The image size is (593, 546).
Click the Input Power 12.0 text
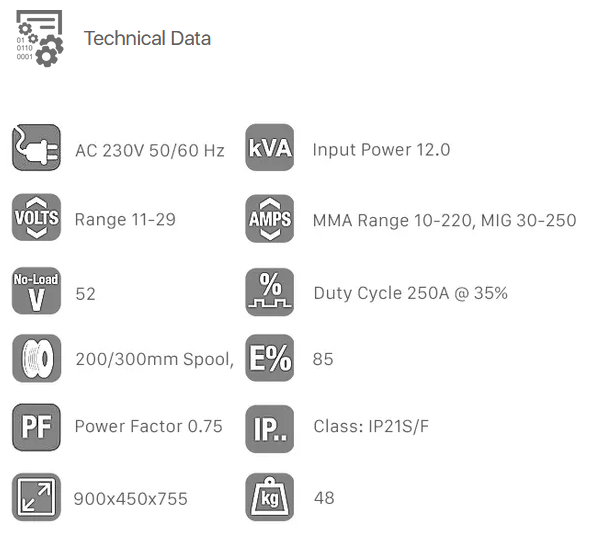381,150
